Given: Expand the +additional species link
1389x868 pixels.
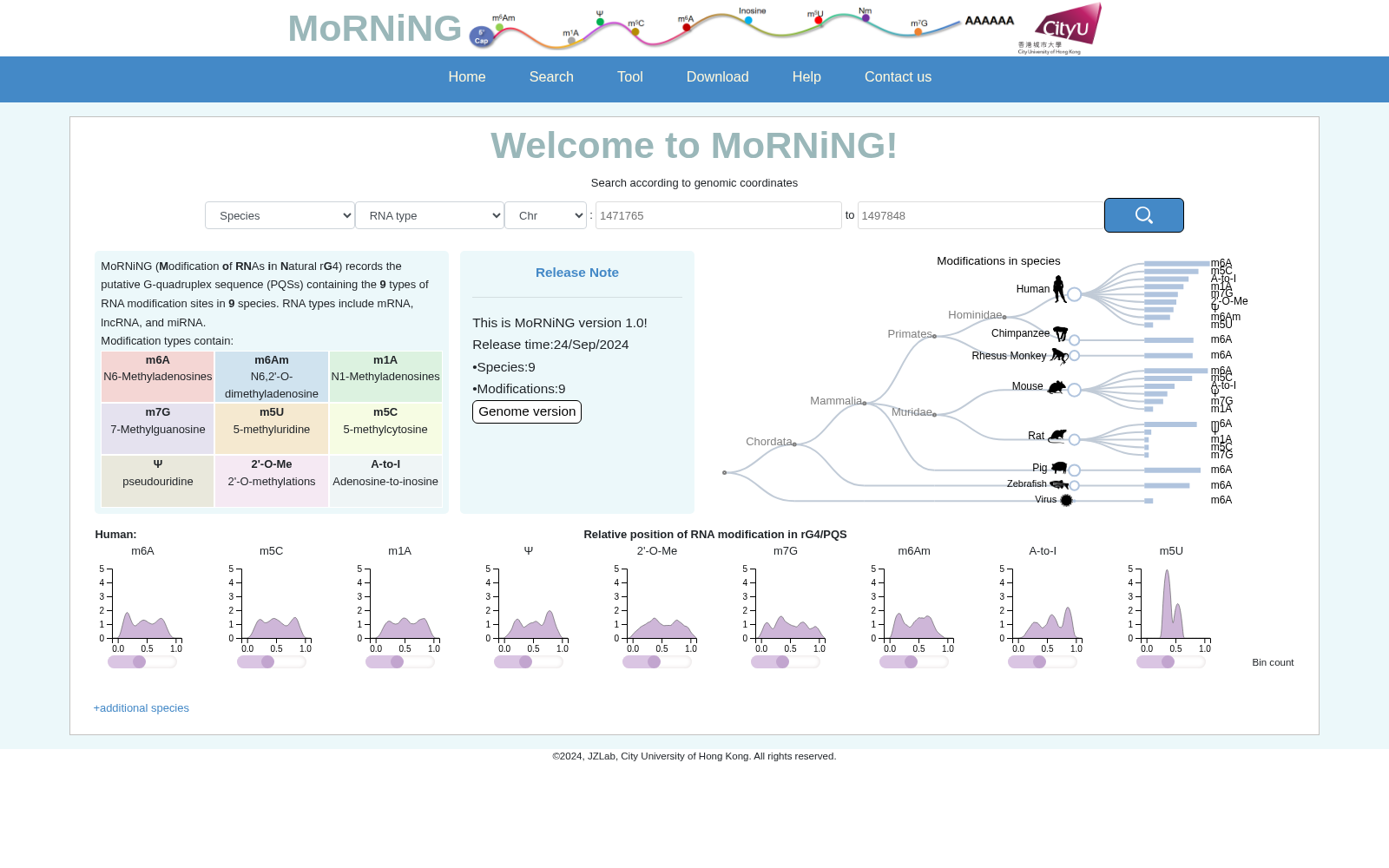Looking at the screenshot, I should pyautogui.click(x=142, y=708).
